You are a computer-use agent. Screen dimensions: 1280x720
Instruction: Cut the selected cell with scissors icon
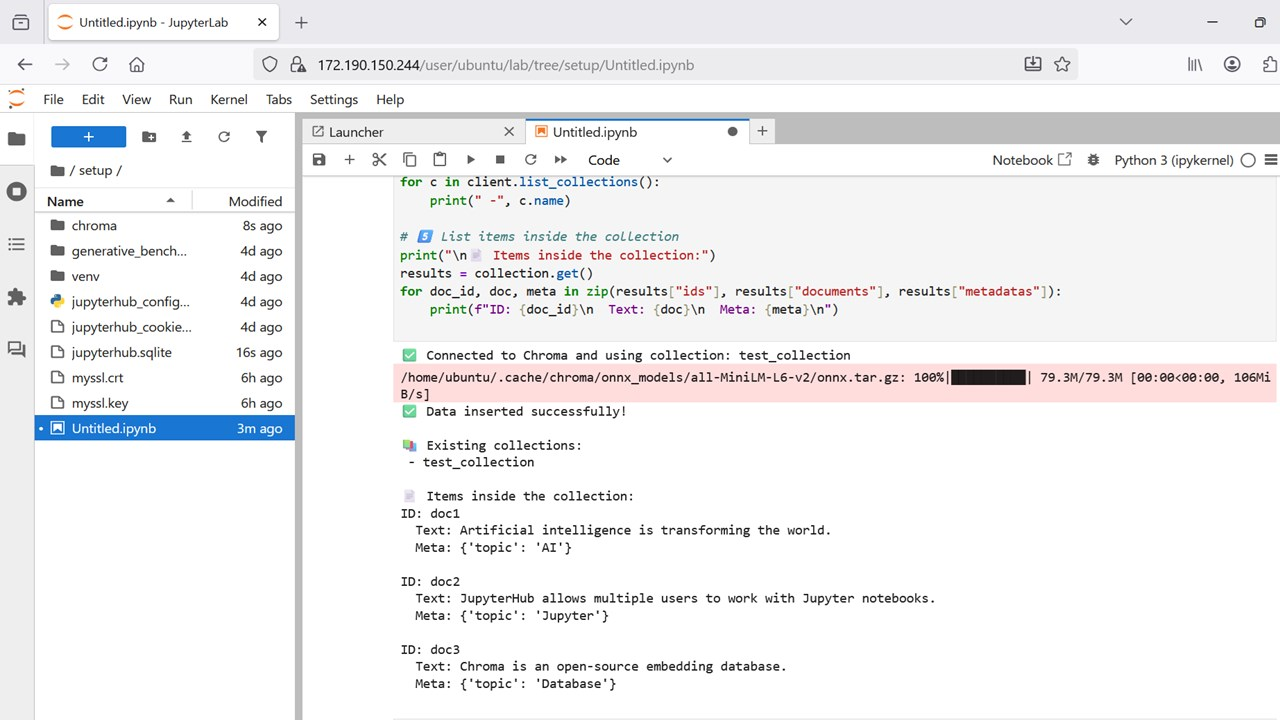tap(379, 160)
